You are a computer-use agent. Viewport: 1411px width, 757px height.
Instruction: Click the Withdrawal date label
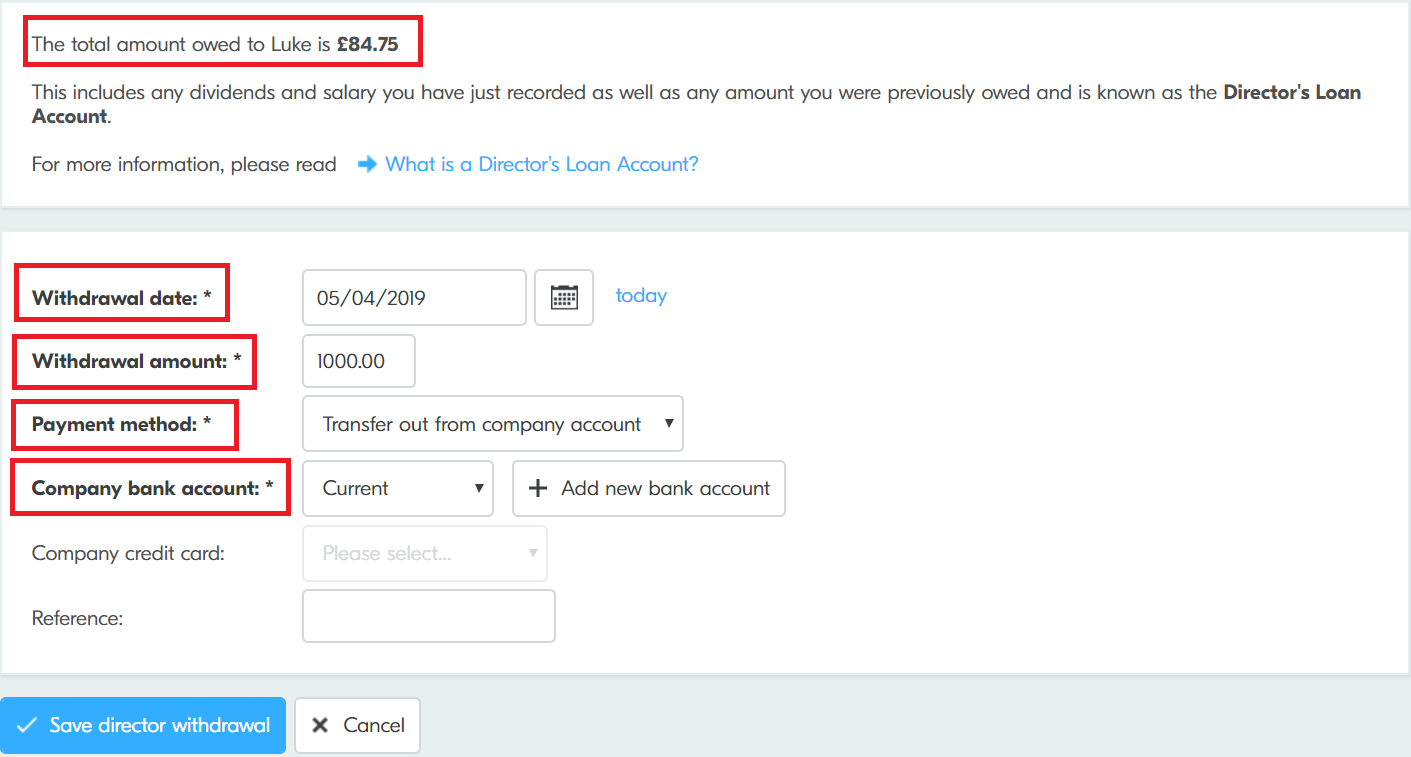point(122,298)
